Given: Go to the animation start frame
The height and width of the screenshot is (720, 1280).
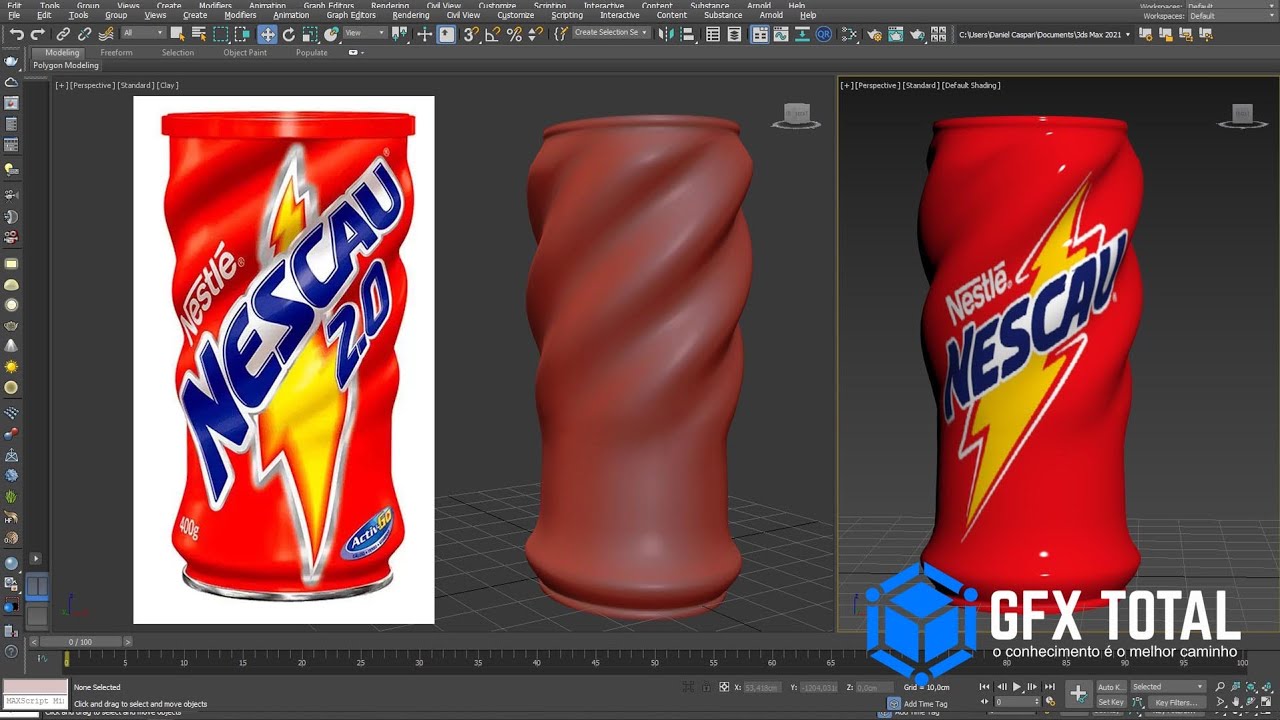Looking at the screenshot, I should [x=985, y=687].
